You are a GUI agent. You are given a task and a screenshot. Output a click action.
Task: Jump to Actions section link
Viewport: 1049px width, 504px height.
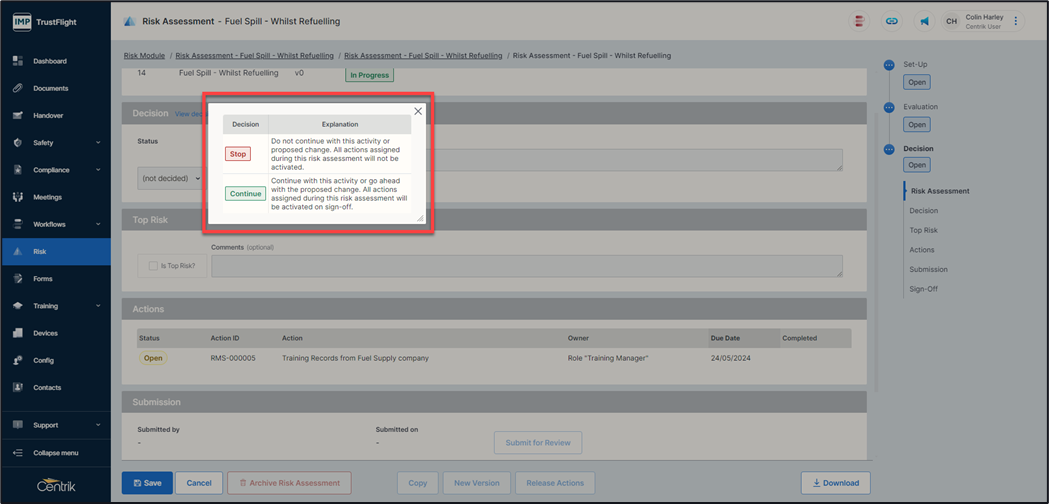point(922,250)
